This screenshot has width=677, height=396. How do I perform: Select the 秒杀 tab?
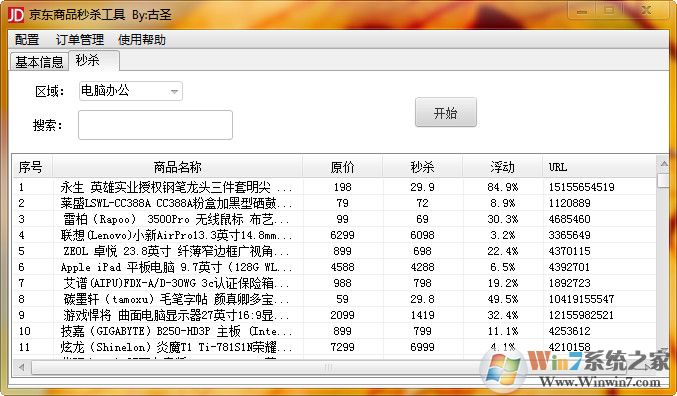pos(94,60)
